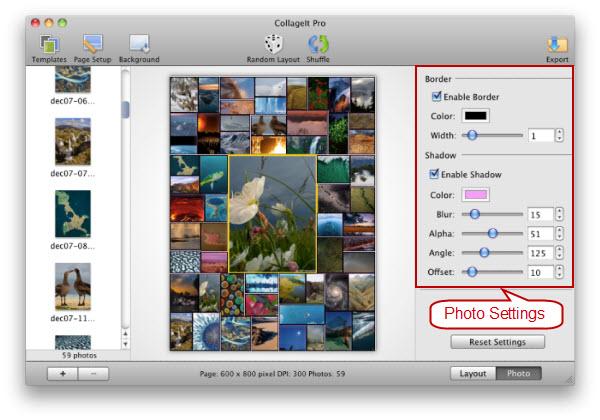Click the shadow Alpha slider
This screenshot has width=600, height=420.
(x=492, y=233)
